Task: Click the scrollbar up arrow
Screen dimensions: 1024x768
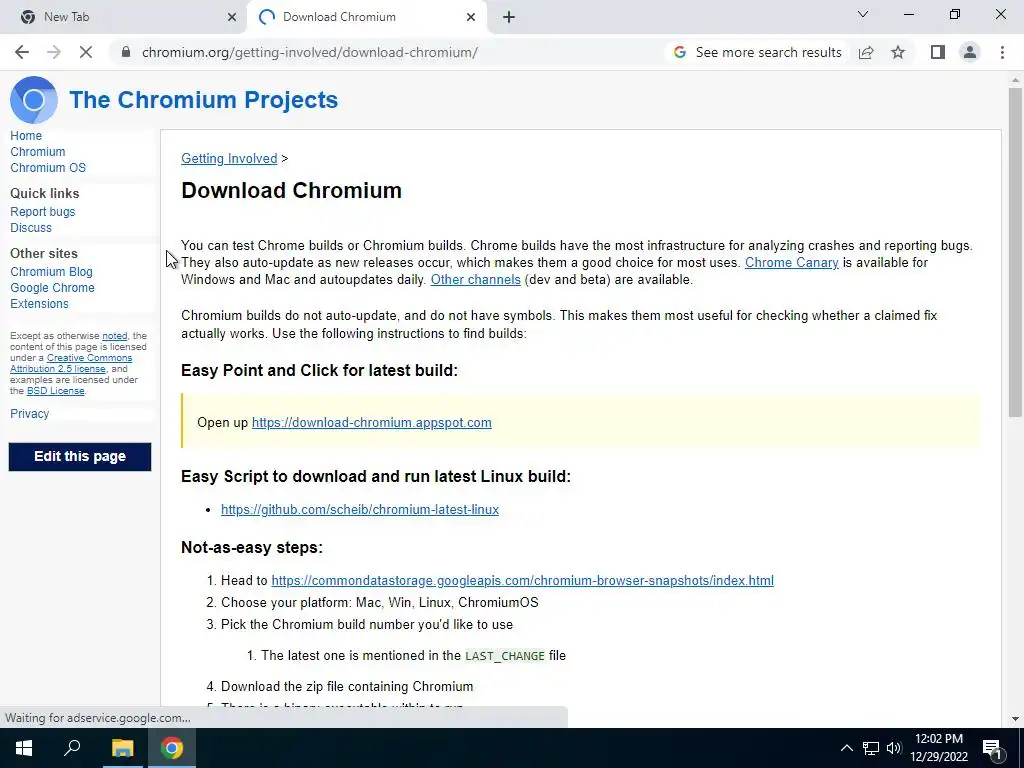Action: [x=1015, y=79]
